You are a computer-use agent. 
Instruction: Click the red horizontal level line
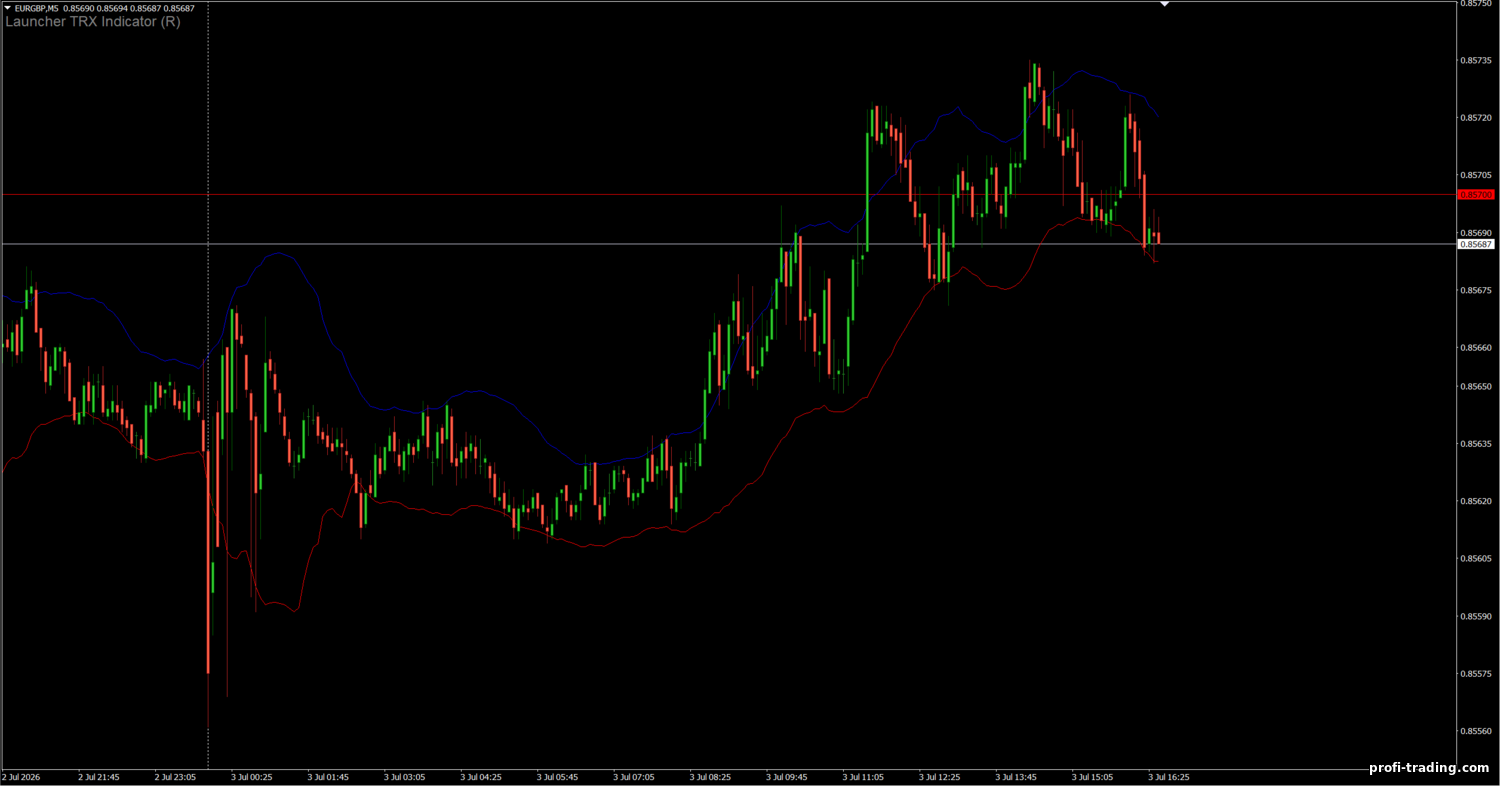pyautogui.click(x=728, y=194)
